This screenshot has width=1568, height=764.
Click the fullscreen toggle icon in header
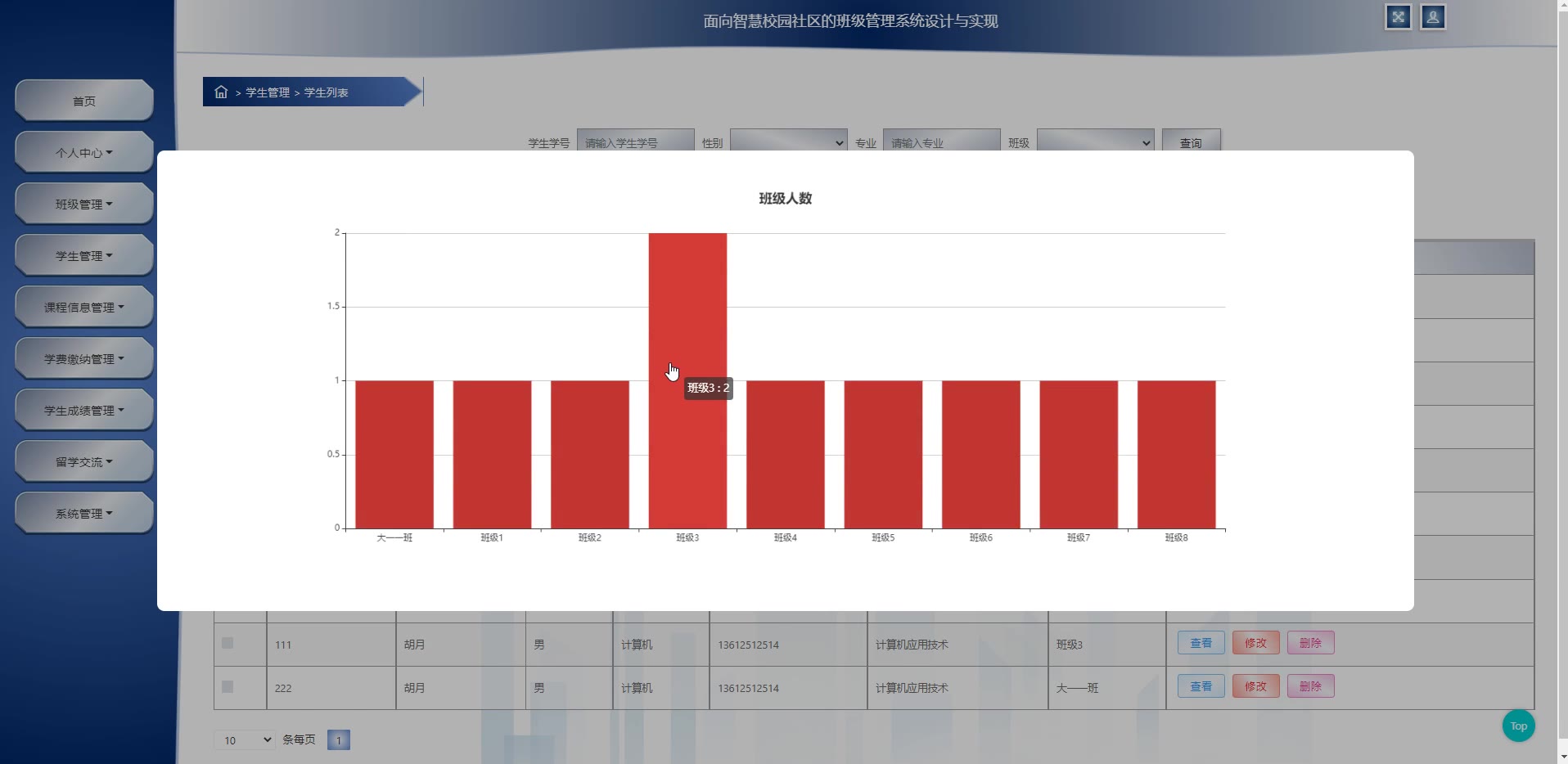[x=1399, y=17]
